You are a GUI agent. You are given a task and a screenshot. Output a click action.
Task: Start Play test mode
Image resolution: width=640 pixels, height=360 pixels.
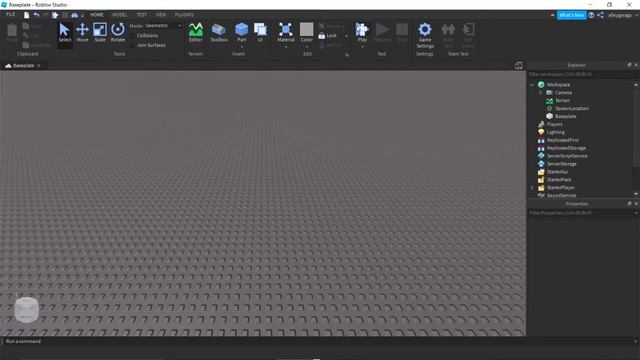pos(362,32)
